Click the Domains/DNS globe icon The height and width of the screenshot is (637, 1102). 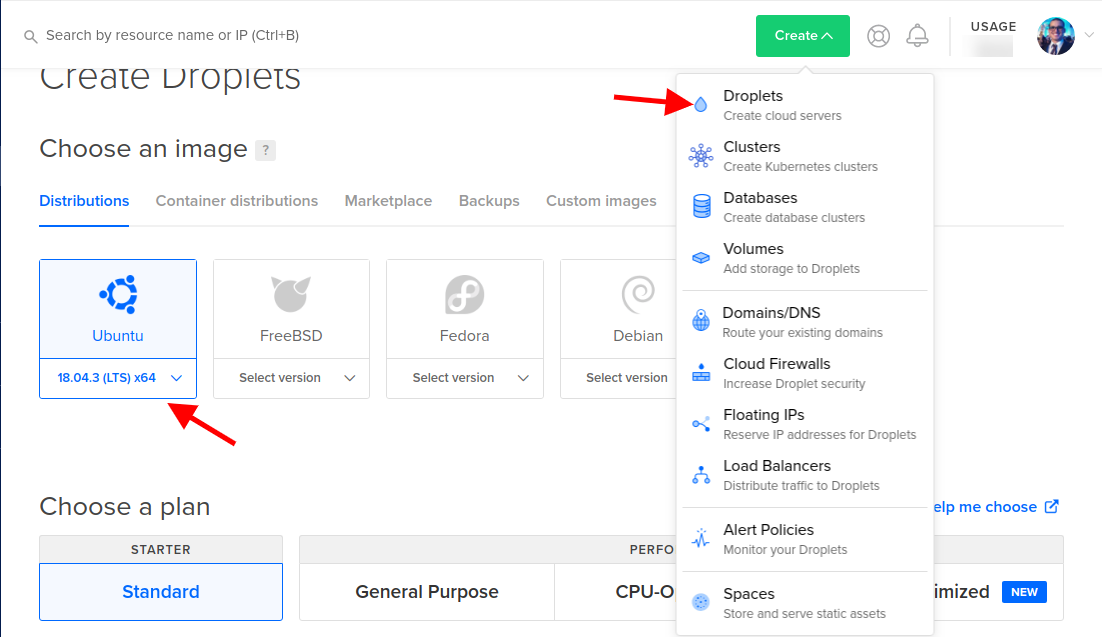[x=701, y=321]
